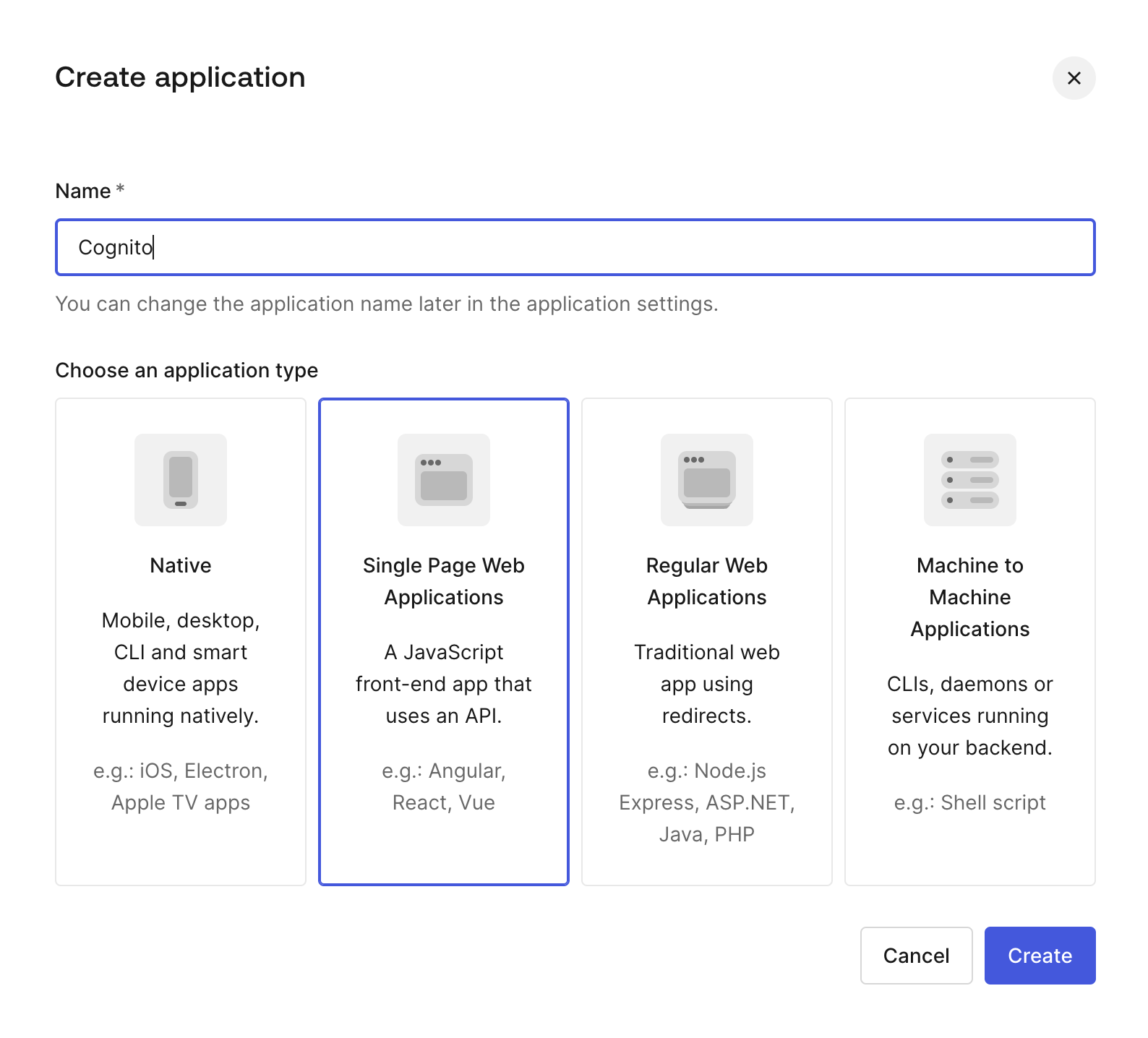Click 'Node.js Express, ASP.NET' example text
This screenshot has height=1038, width=1148.
pos(707,802)
